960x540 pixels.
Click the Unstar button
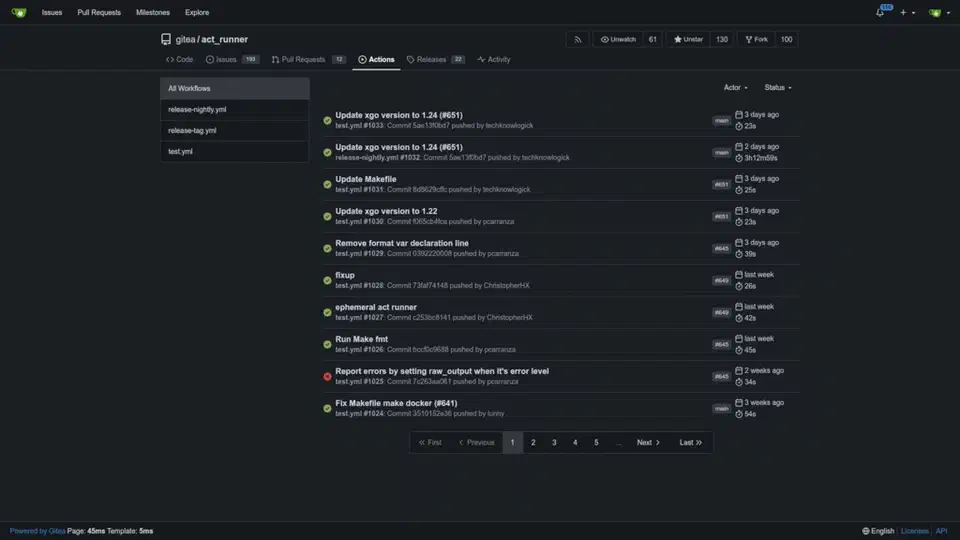click(x=688, y=39)
